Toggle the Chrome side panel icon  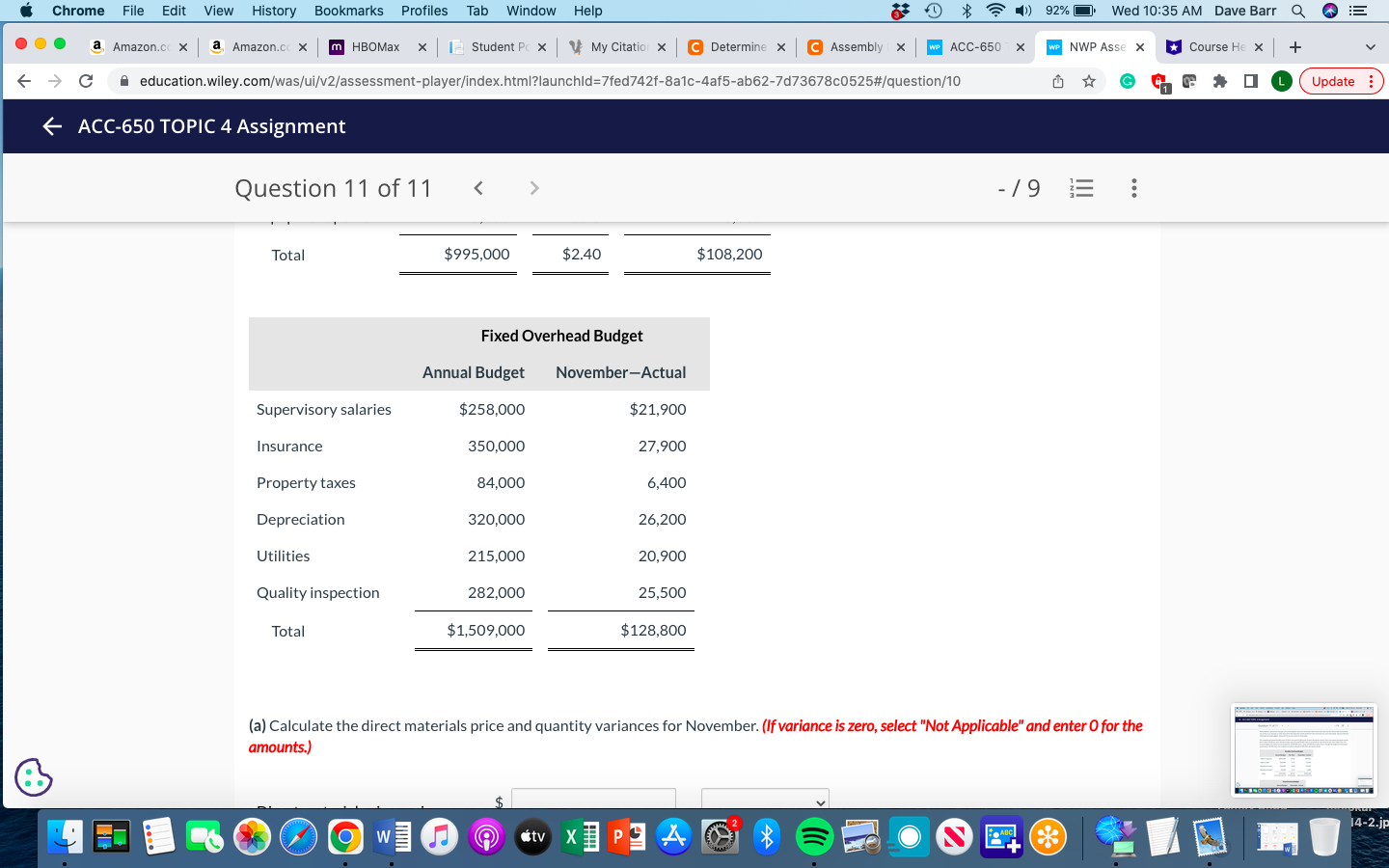(x=1251, y=81)
